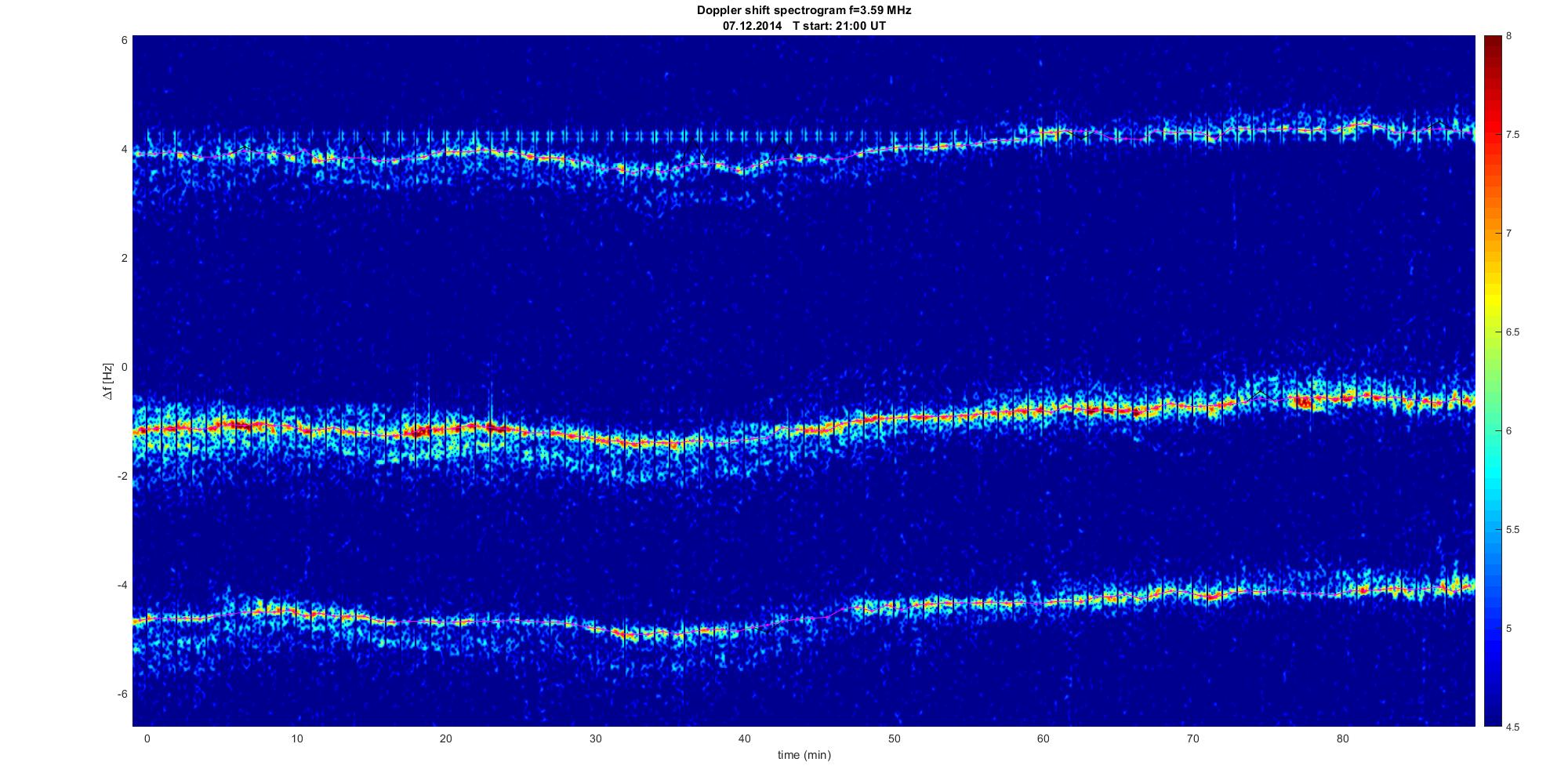Screen dimensions: 1568x780
Task: Click the y-axis tick label '6'
Action: [x=124, y=40]
